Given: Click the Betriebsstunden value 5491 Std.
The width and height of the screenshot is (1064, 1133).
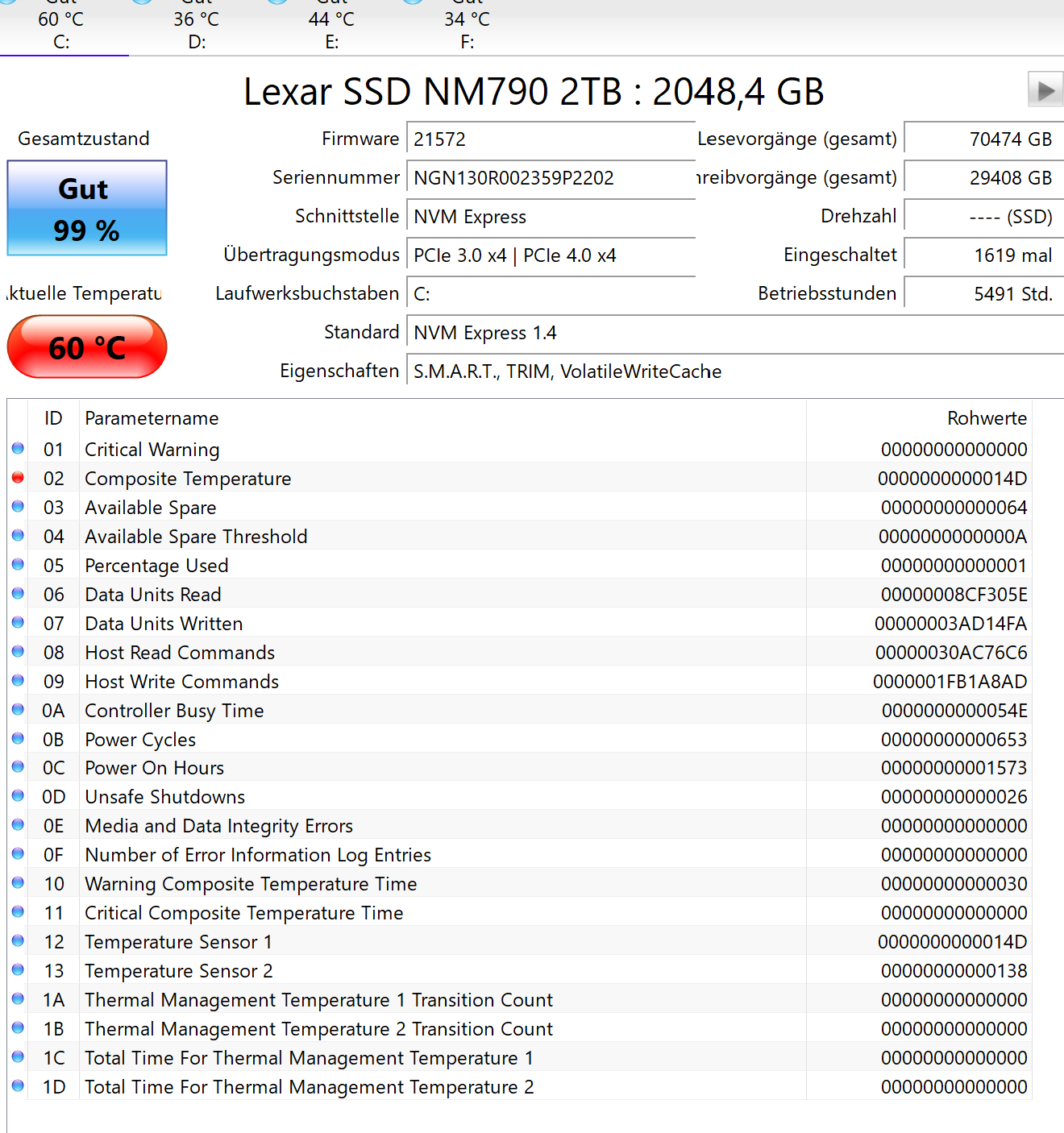Looking at the screenshot, I should [x=984, y=293].
